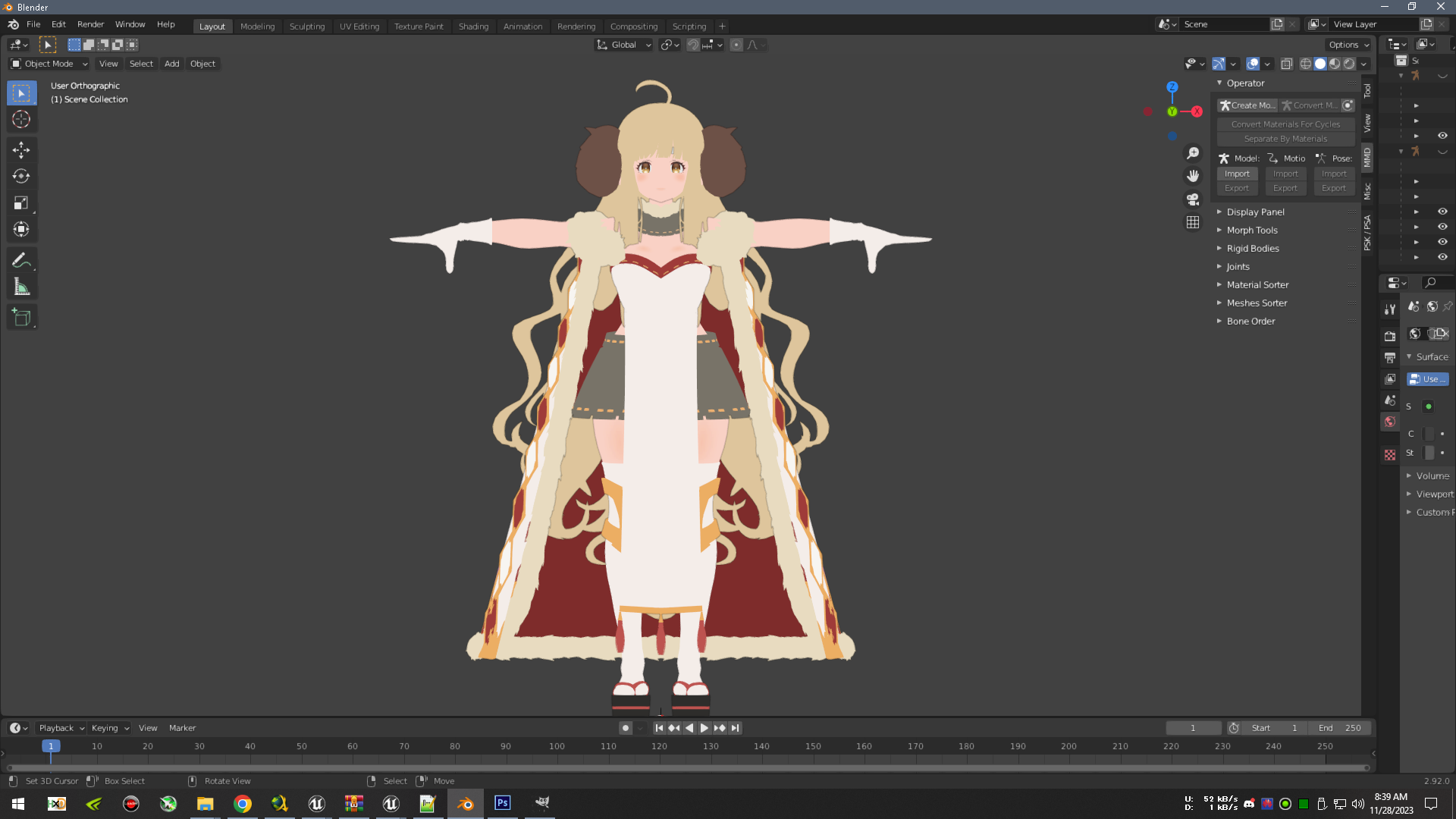Switch to Solid viewport shading
Image resolution: width=1456 pixels, height=819 pixels.
[x=1320, y=64]
